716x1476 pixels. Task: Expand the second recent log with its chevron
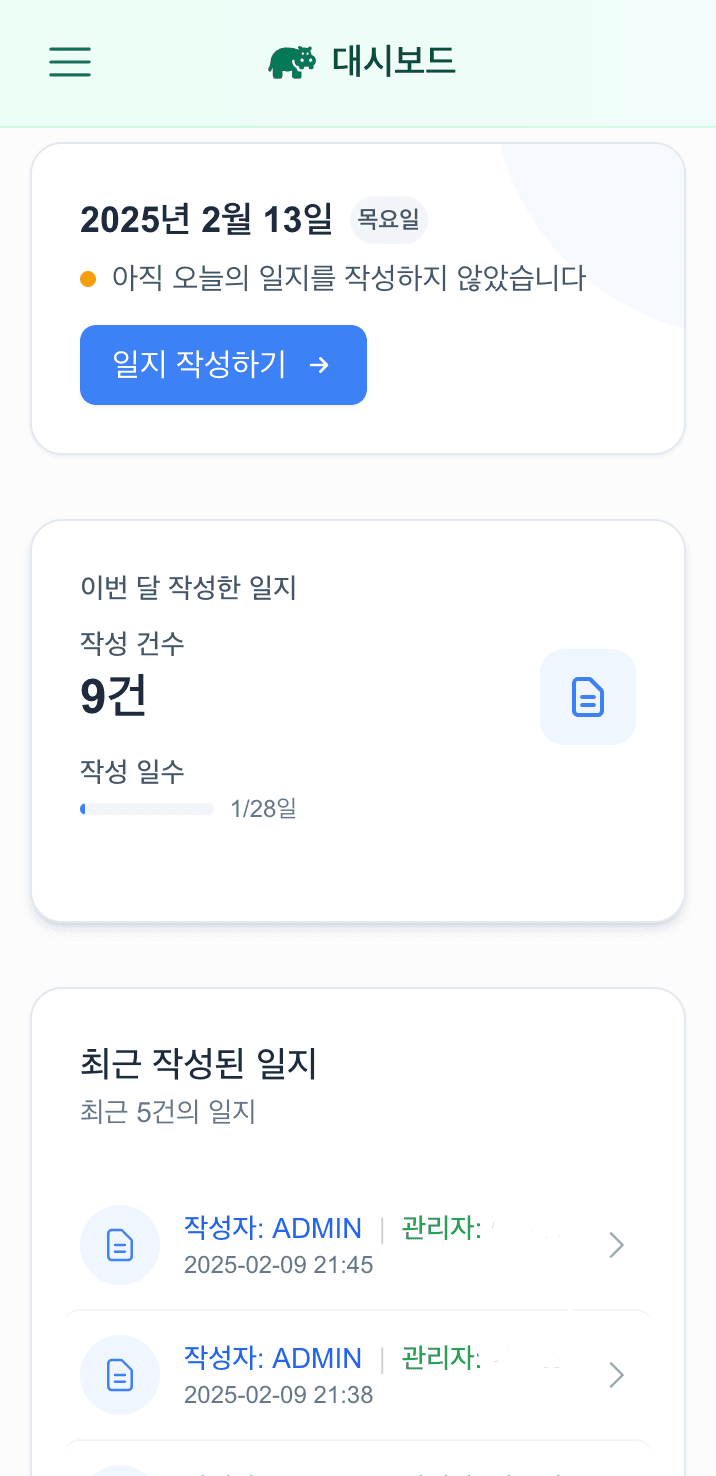point(616,1375)
